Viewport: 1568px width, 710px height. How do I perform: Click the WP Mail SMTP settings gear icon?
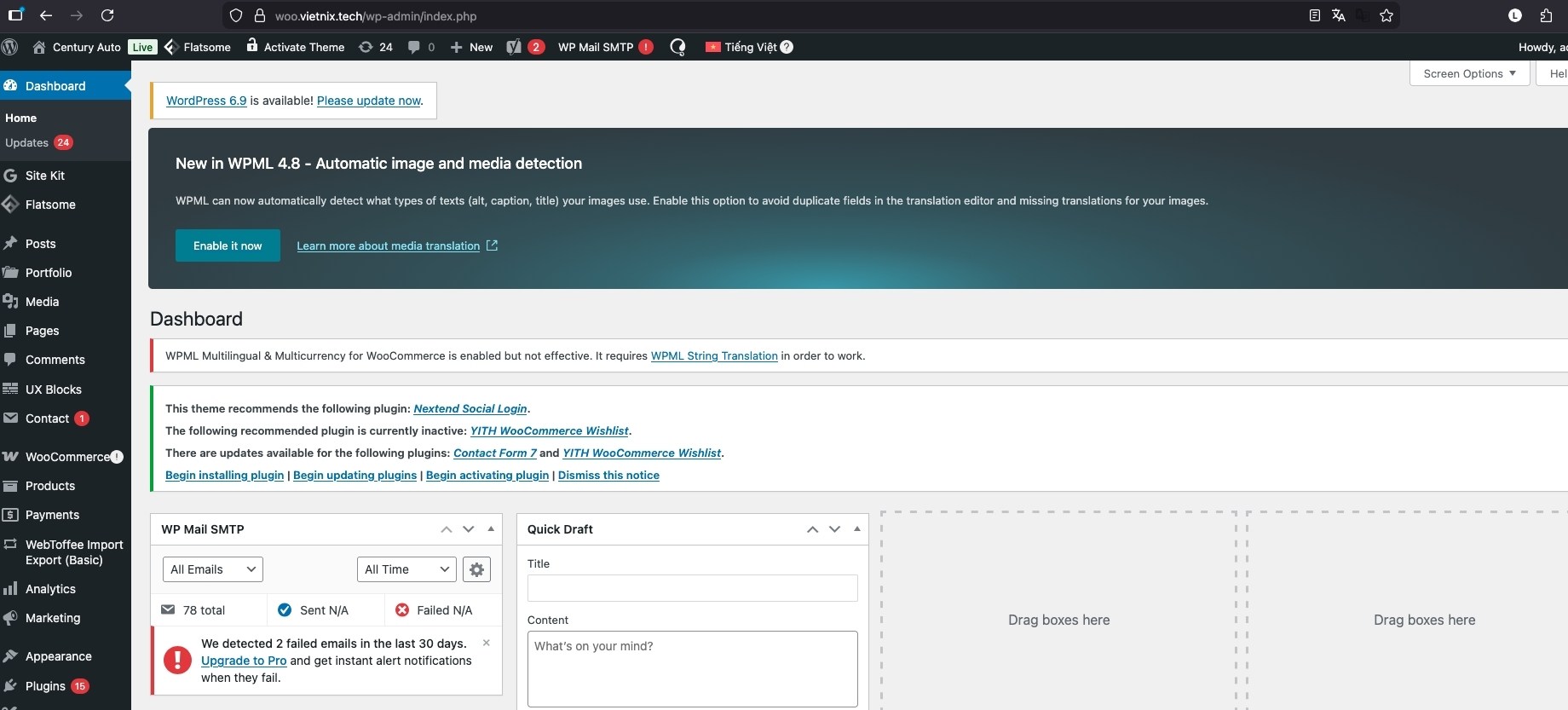[x=476, y=569]
